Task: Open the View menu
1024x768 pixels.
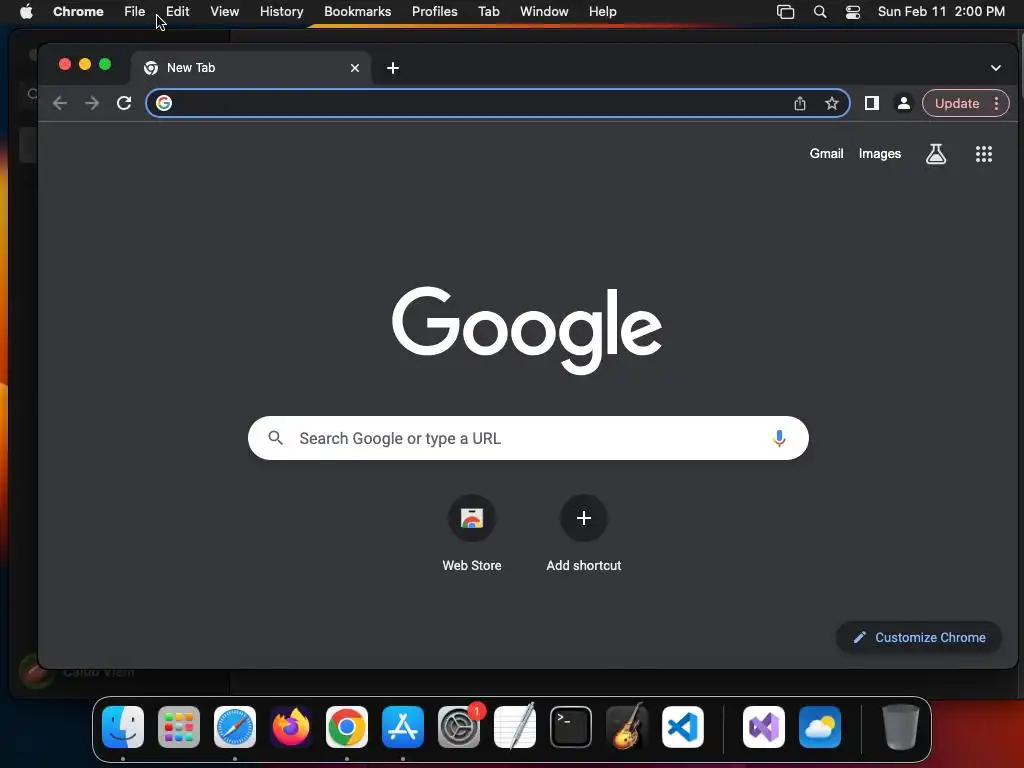Action: coord(225,12)
